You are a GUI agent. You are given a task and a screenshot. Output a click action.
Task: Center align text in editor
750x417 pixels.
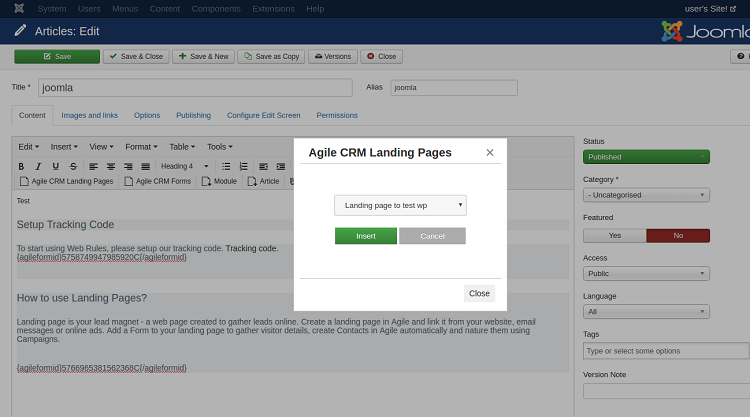(x=110, y=166)
